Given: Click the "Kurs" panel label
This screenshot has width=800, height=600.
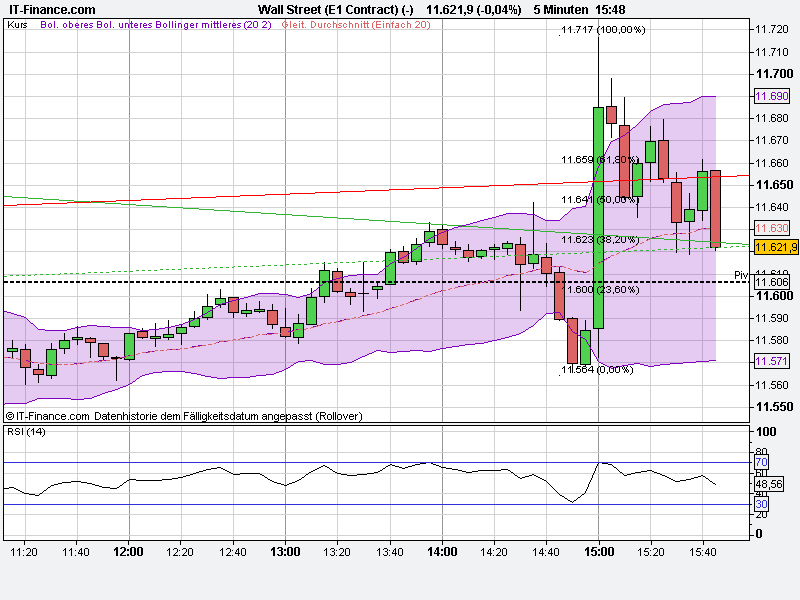Looking at the screenshot, I should [16, 29].
